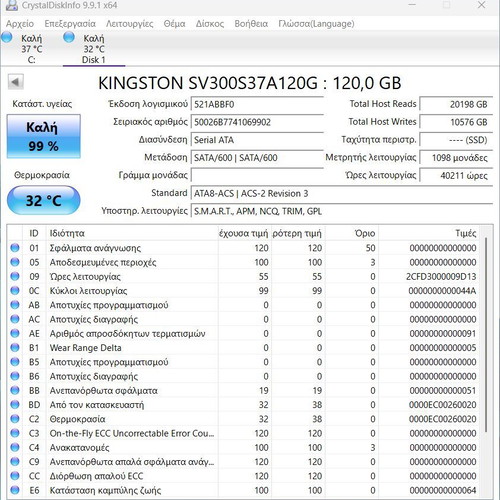Click the ID column header
The image size is (500, 500).
34,233
